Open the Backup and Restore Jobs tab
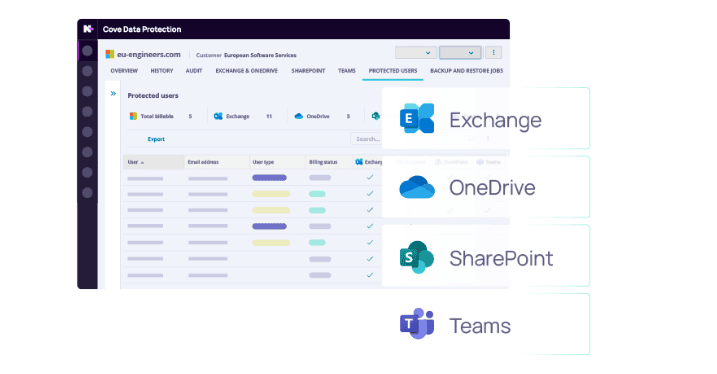Image resolution: width=717 pixels, height=374 pixels. pyautogui.click(x=466, y=71)
